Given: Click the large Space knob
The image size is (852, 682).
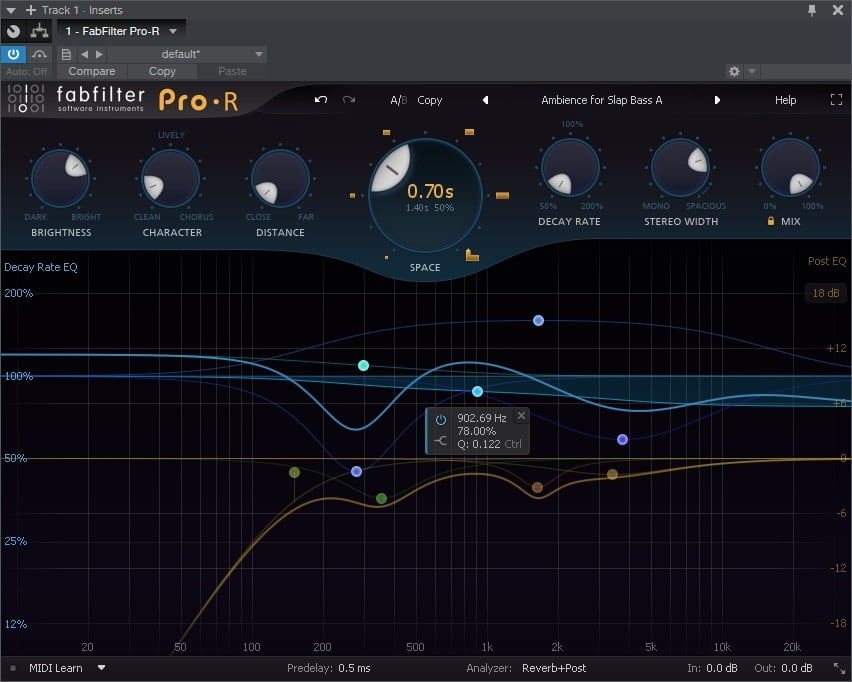Looking at the screenshot, I should pos(425,195).
